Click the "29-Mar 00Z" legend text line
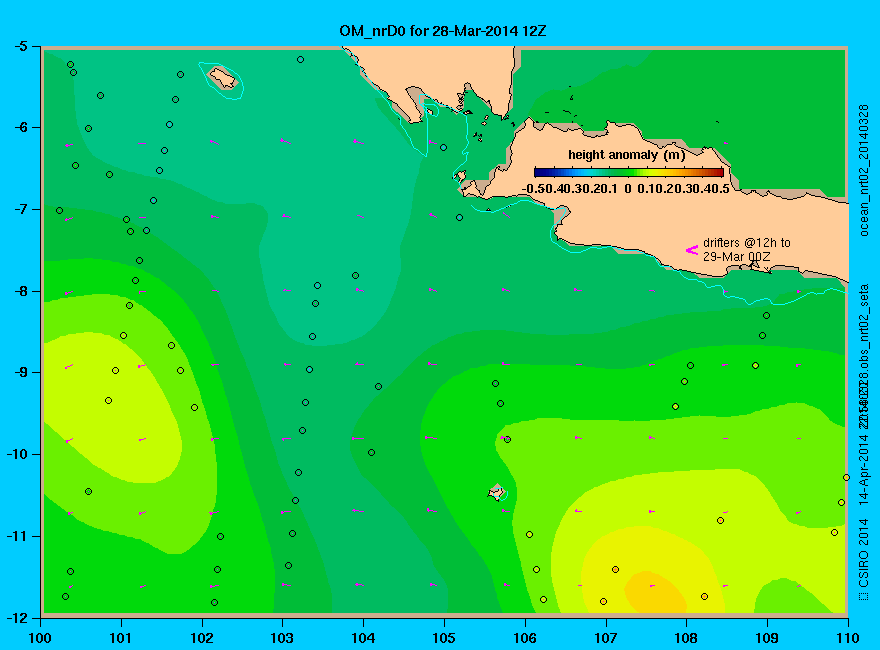Viewport: 880px width, 650px height. click(736, 257)
